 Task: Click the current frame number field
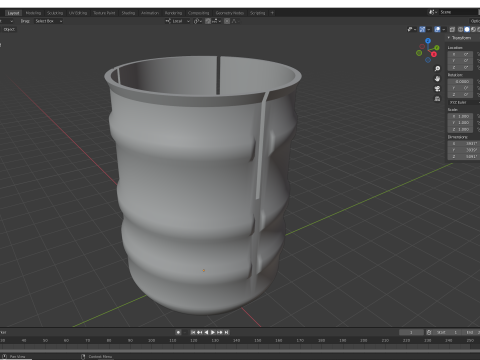[411, 332]
